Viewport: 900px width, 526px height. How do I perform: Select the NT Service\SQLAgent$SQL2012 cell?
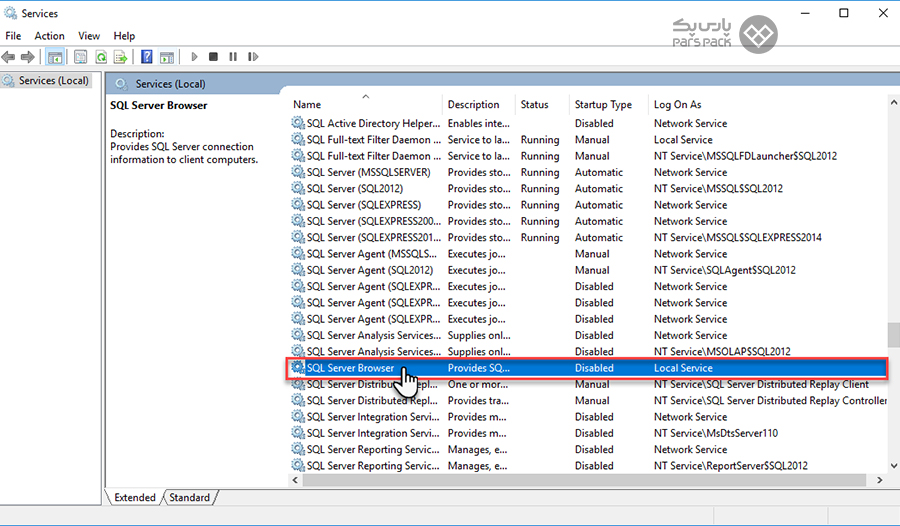tap(724, 270)
